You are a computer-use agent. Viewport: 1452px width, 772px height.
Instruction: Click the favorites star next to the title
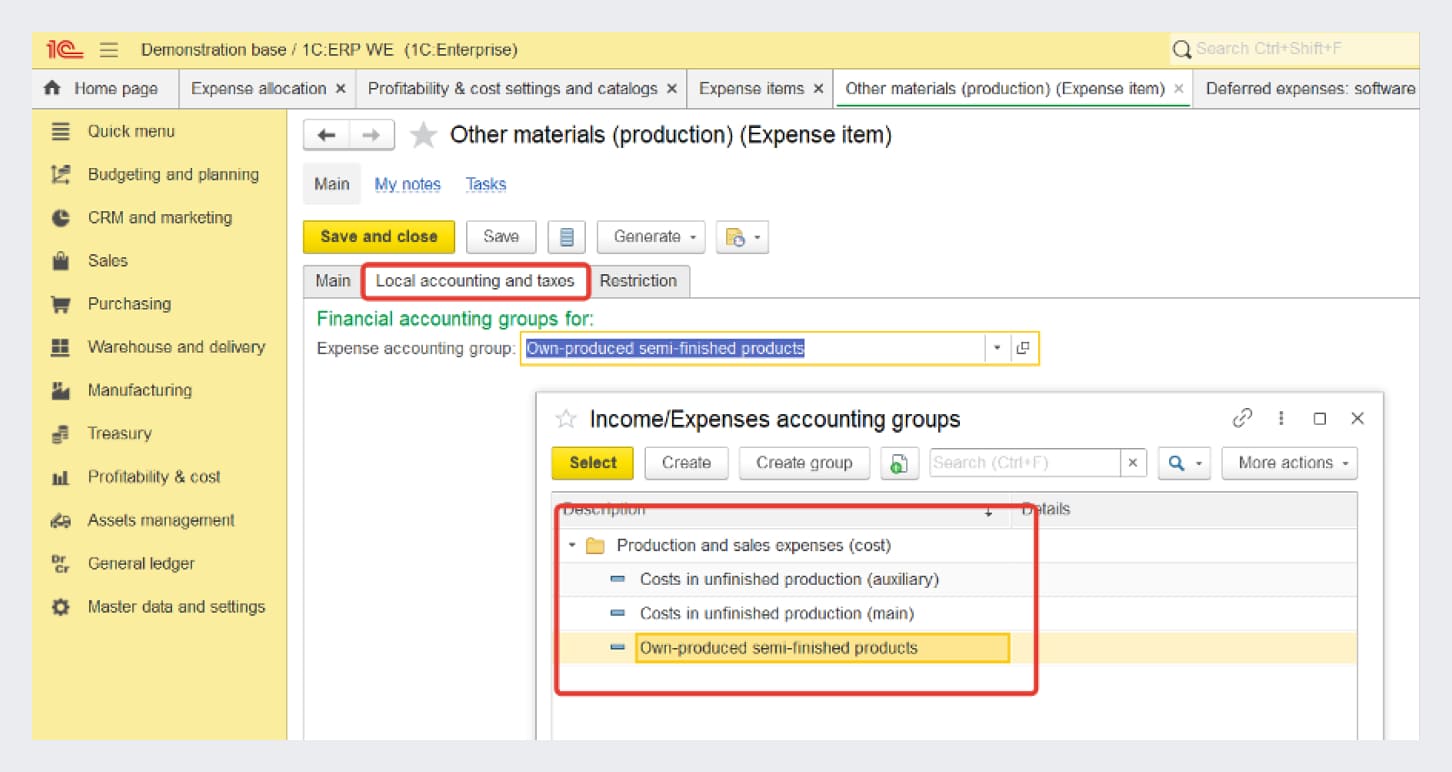424,135
